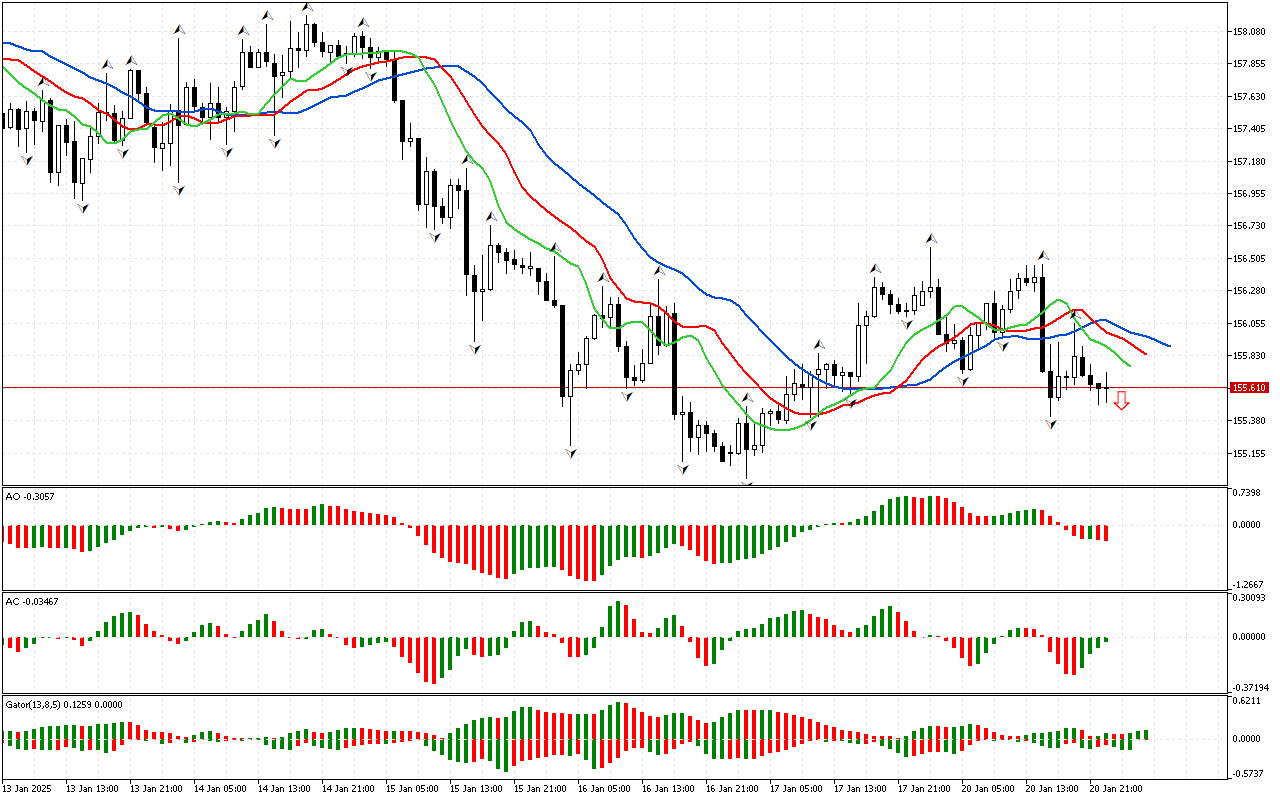Click the 13 Jan 21:00 time label

click(156, 789)
